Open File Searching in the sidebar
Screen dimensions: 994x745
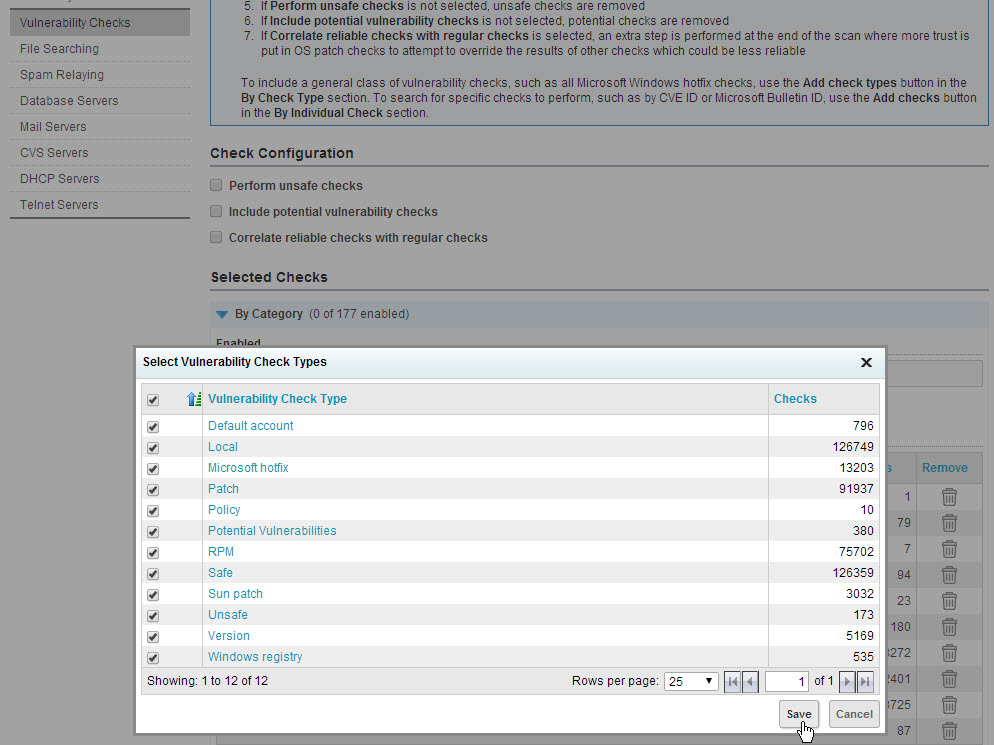(60, 48)
